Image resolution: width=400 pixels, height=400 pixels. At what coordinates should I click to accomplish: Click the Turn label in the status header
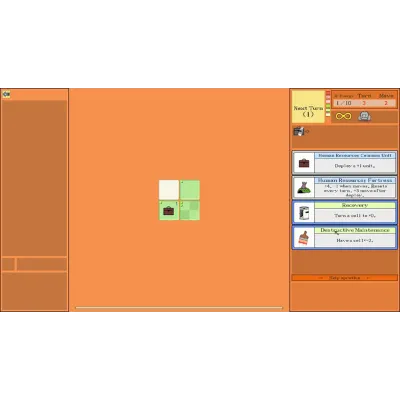(364, 96)
